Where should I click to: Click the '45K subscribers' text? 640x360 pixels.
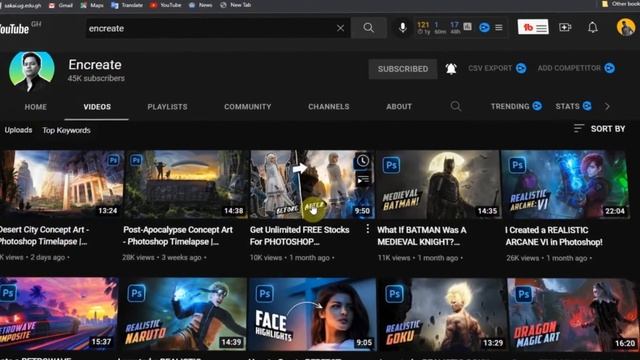tap(96, 78)
